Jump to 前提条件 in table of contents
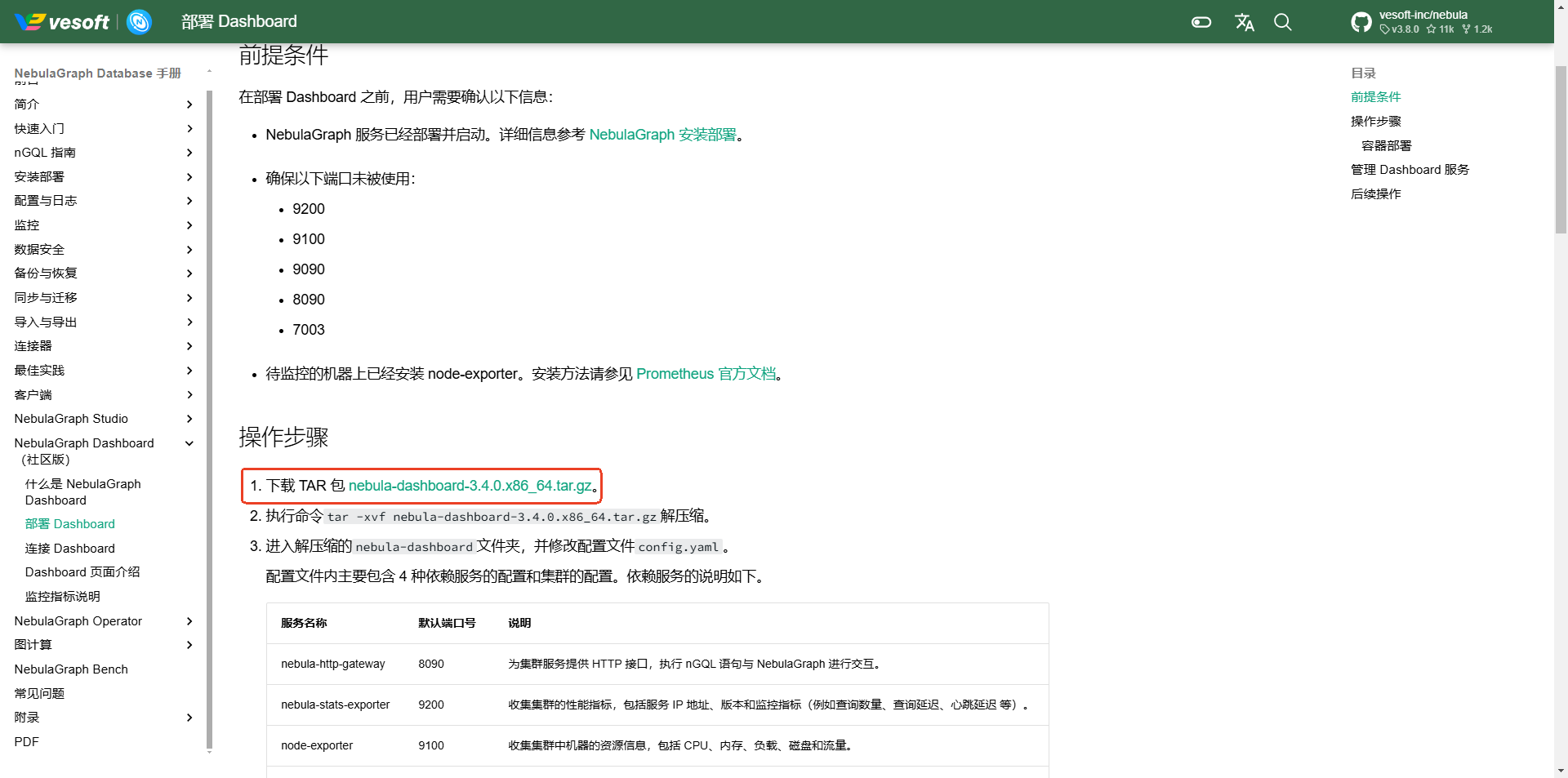 pyautogui.click(x=1375, y=97)
